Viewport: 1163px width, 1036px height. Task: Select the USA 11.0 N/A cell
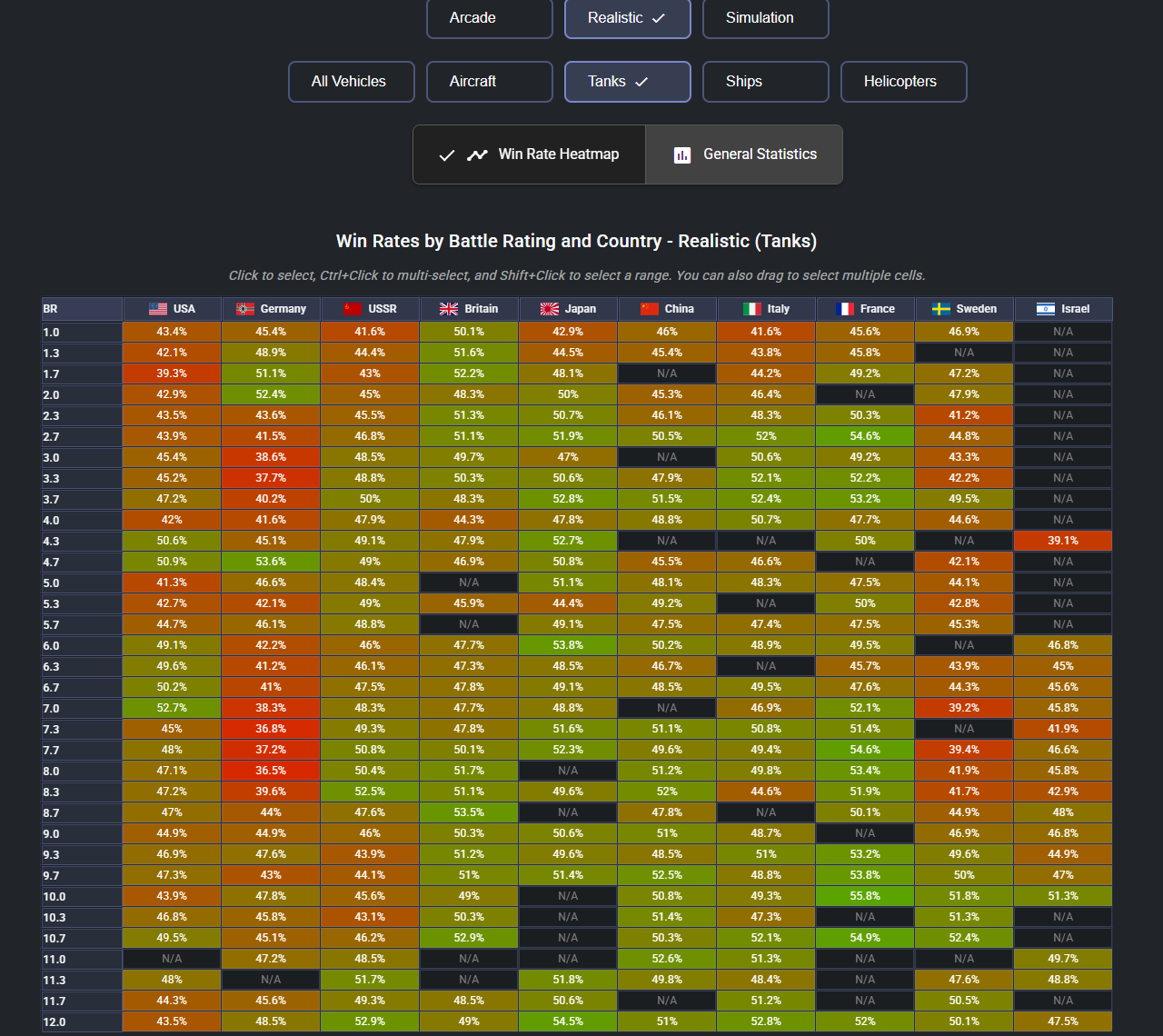[172, 959]
